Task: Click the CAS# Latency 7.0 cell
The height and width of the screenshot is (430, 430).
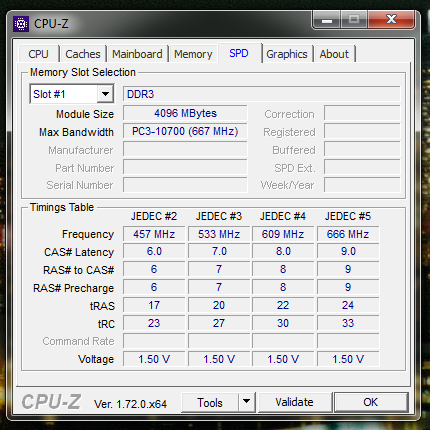Action: 219,251
